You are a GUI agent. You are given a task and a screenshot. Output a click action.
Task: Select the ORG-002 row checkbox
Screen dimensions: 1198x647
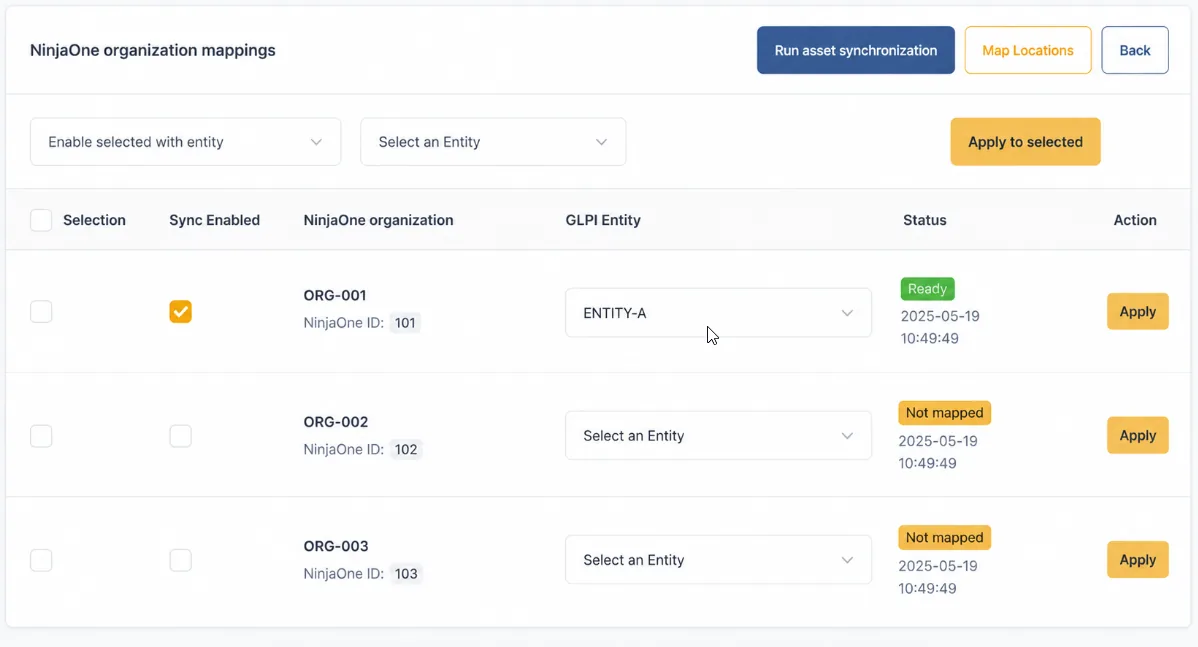(x=41, y=435)
